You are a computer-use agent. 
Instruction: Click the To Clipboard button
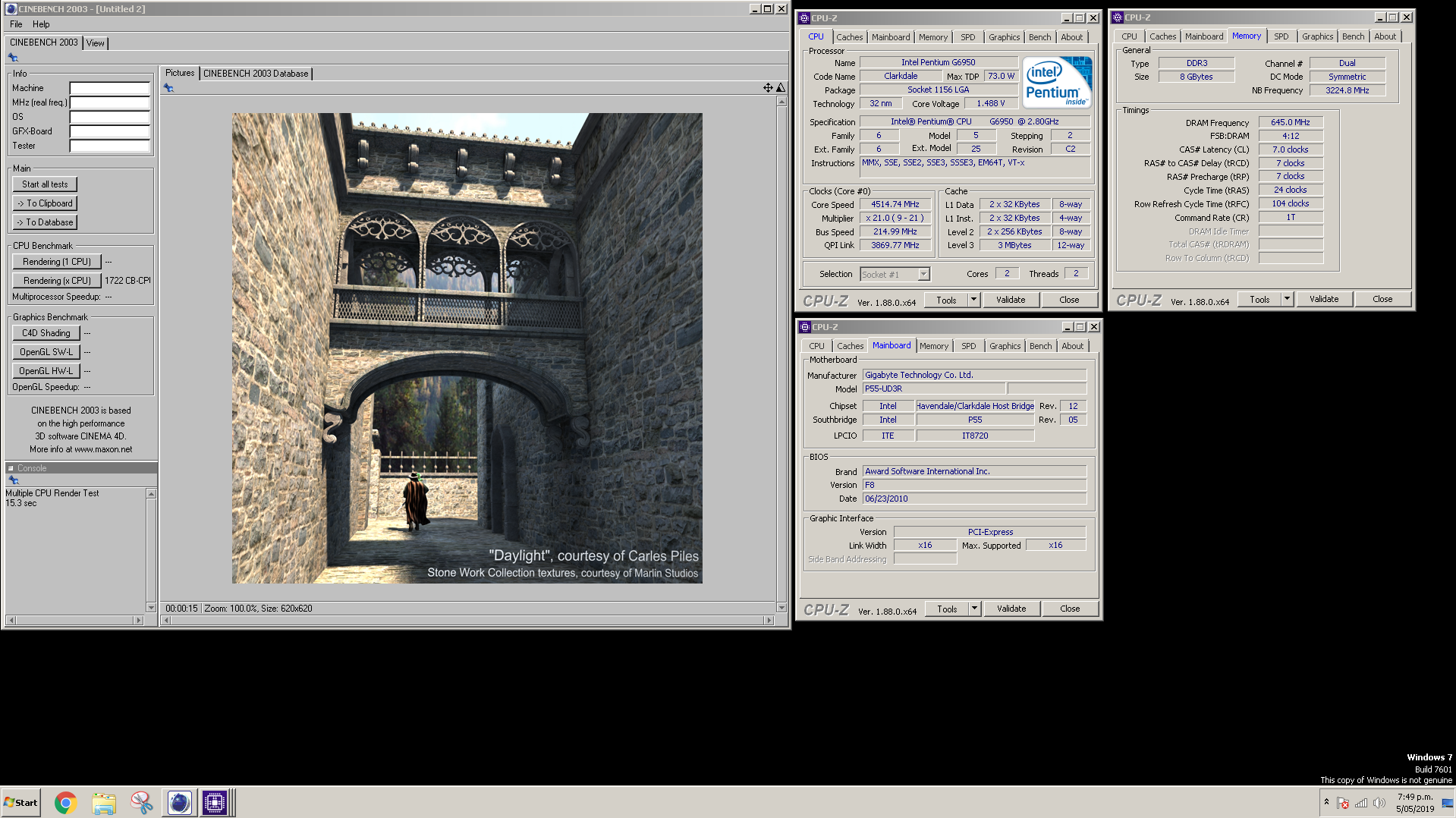pyautogui.click(x=45, y=203)
